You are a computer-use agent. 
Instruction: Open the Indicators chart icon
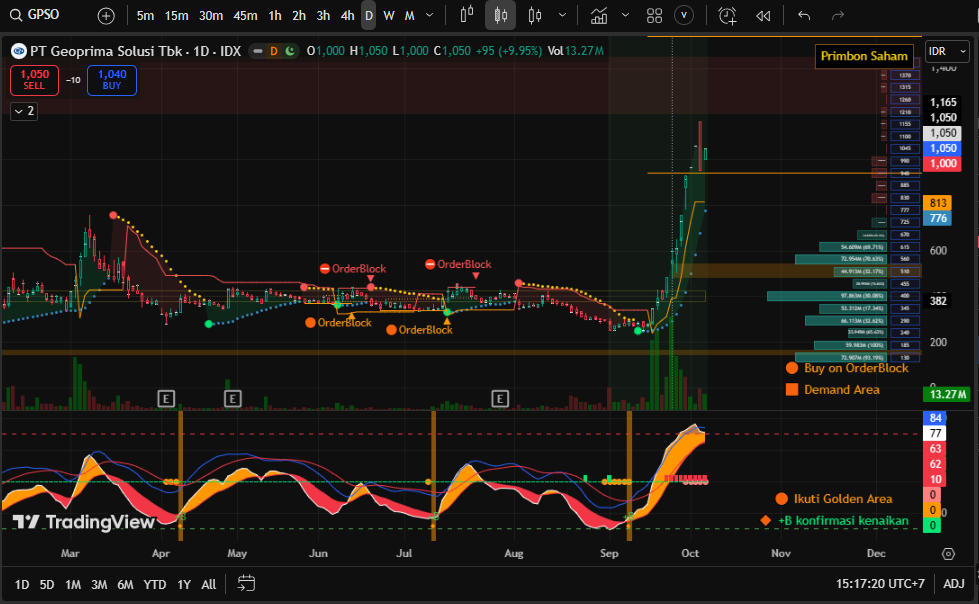point(599,16)
